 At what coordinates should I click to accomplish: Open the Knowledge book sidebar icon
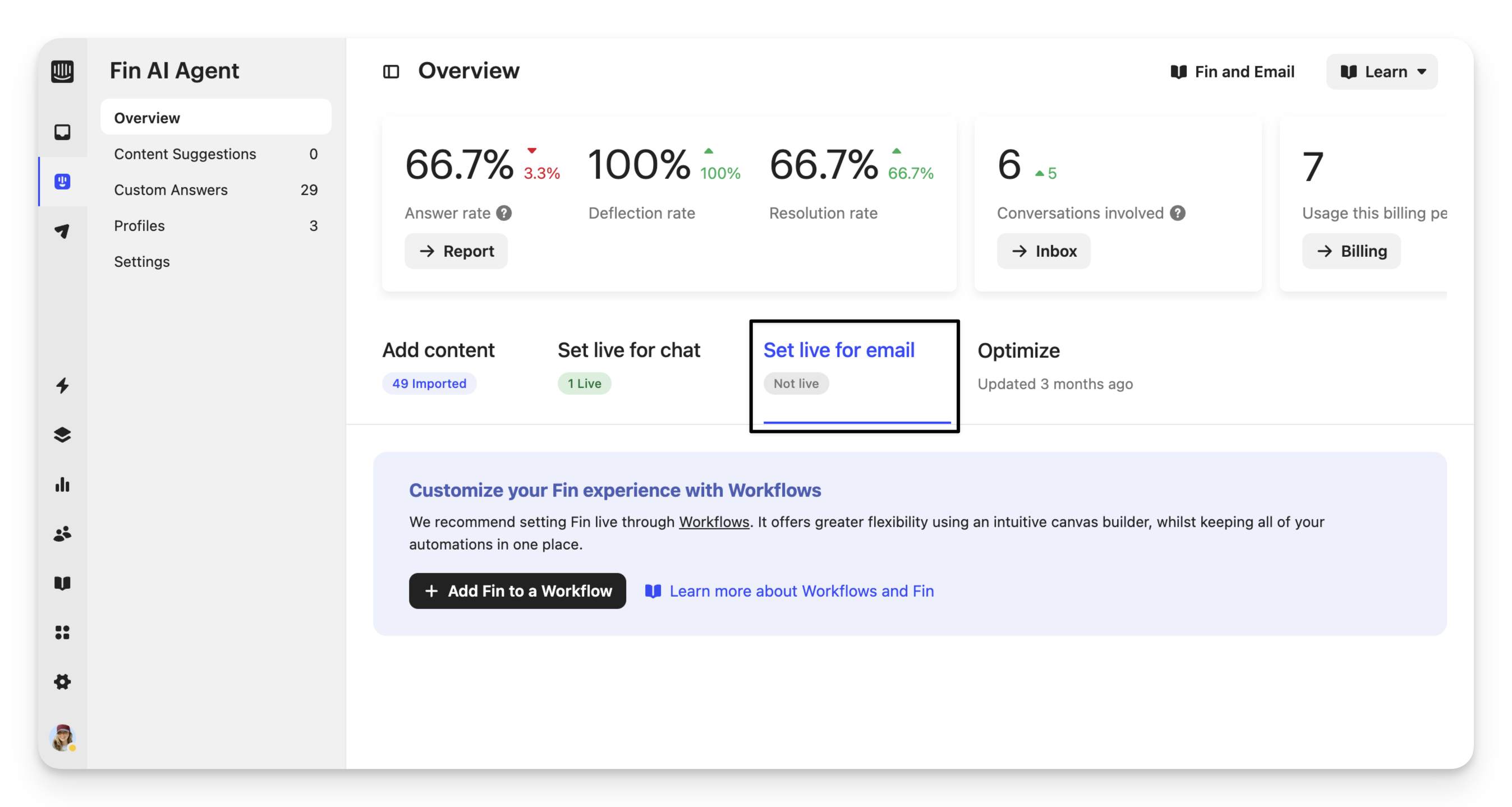pyautogui.click(x=62, y=583)
